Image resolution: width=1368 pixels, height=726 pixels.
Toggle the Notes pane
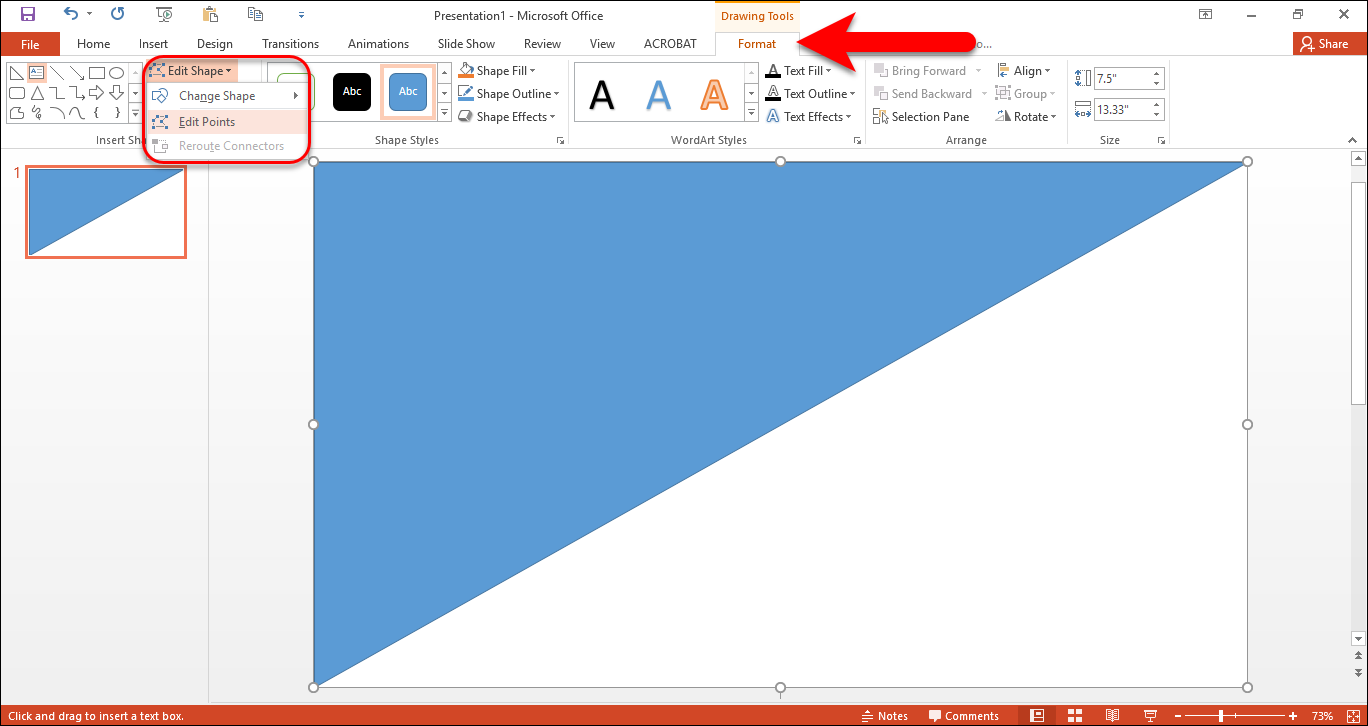pyautogui.click(x=884, y=716)
